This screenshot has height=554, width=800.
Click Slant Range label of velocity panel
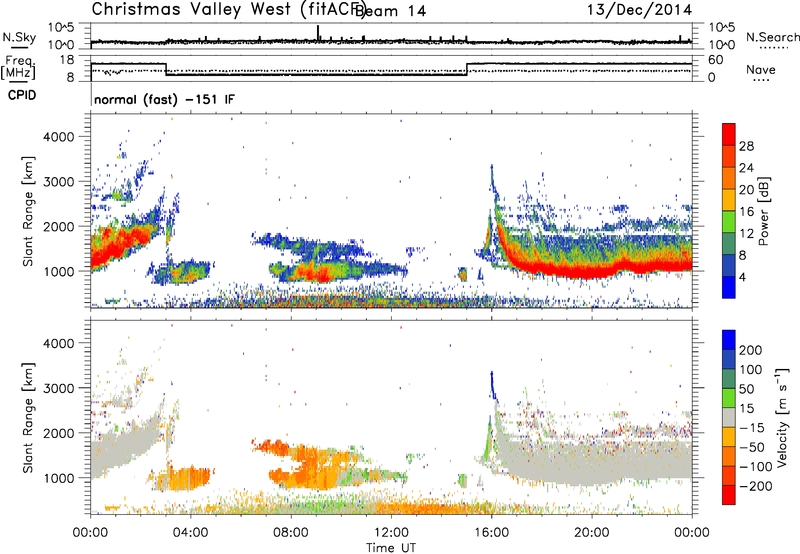coord(28,417)
